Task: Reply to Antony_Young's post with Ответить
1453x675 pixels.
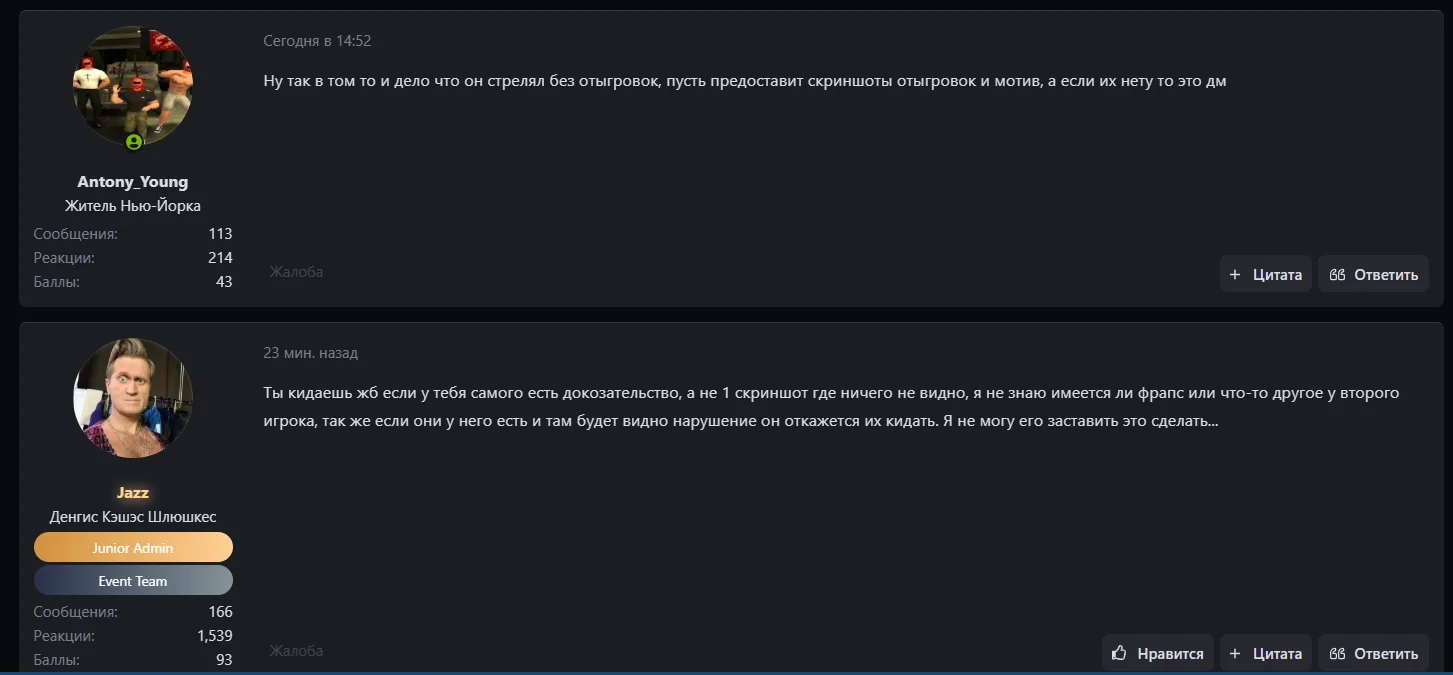Action: 1373,274
